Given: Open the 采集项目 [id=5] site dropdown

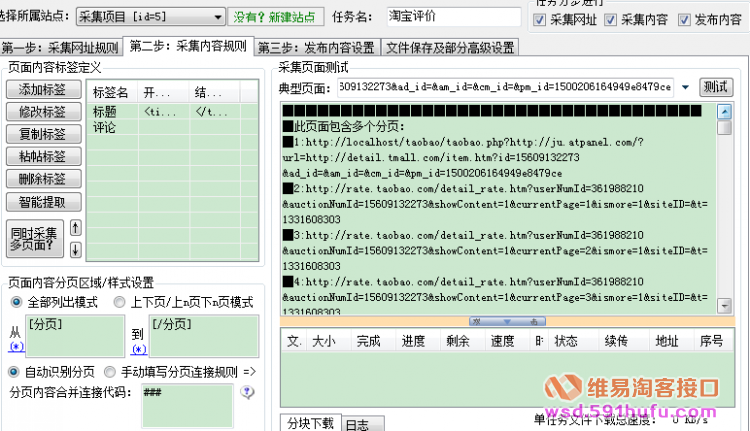Looking at the screenshot, I should pos(150,17).
